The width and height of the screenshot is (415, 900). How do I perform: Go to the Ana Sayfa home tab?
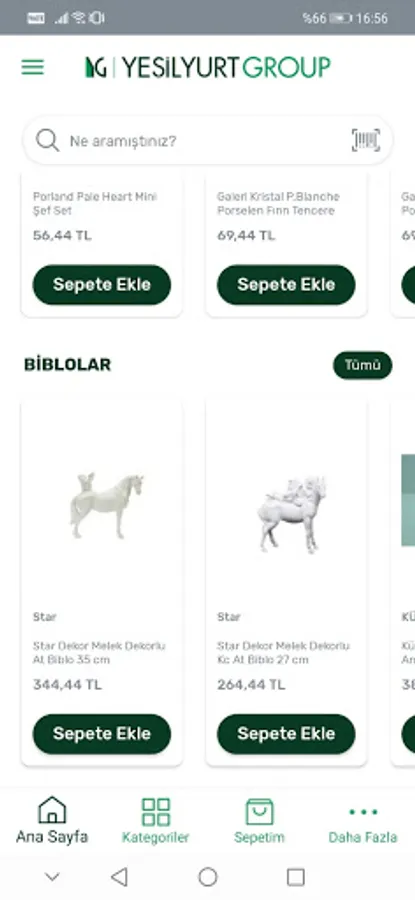click(52, 821)
